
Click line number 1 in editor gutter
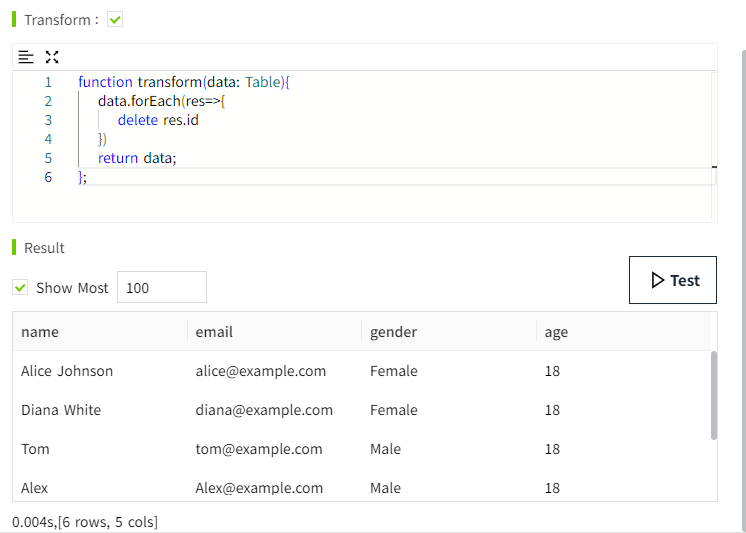point(48,82)
